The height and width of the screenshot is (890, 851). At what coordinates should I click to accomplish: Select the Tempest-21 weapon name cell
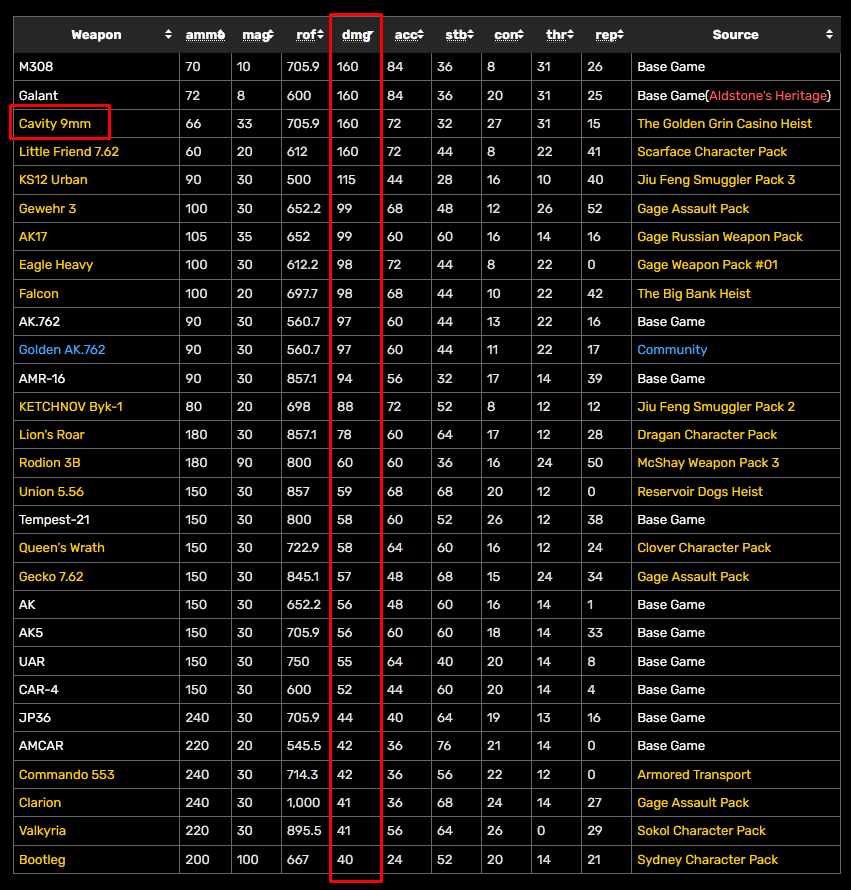pyautogui.click(x=97, y=520)
